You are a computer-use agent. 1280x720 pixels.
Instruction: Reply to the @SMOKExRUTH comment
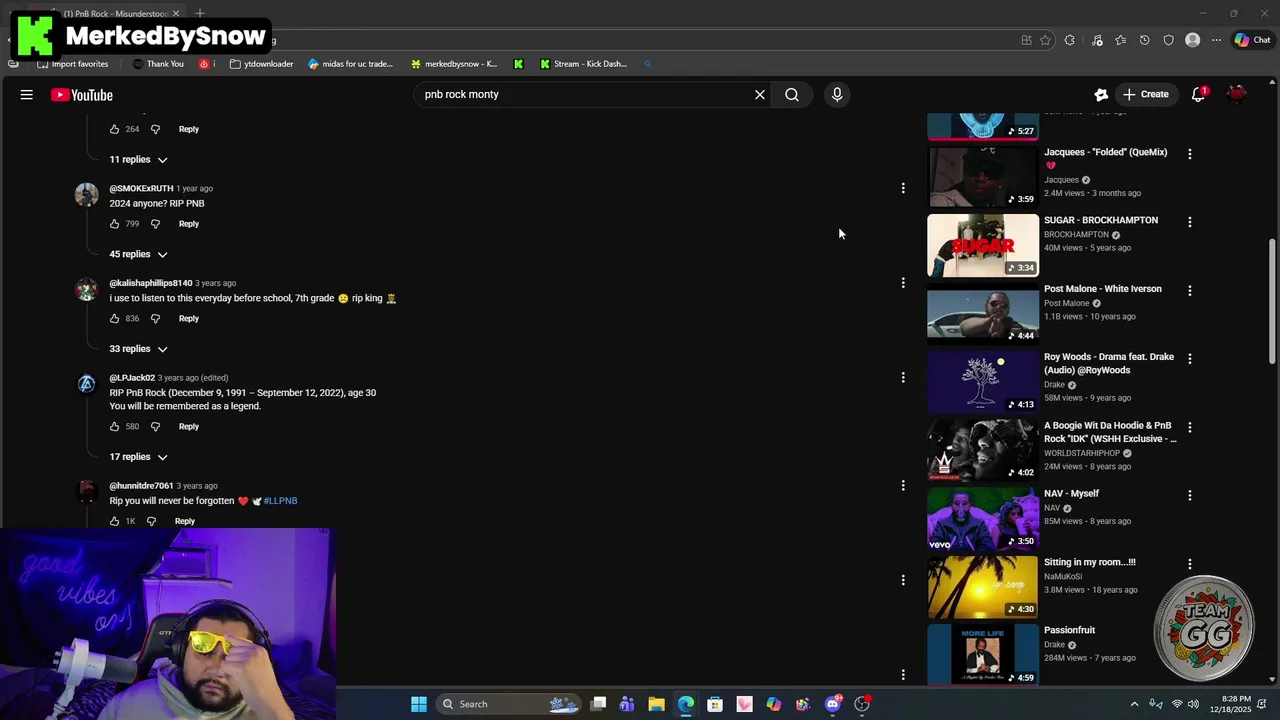pos(189,224)
